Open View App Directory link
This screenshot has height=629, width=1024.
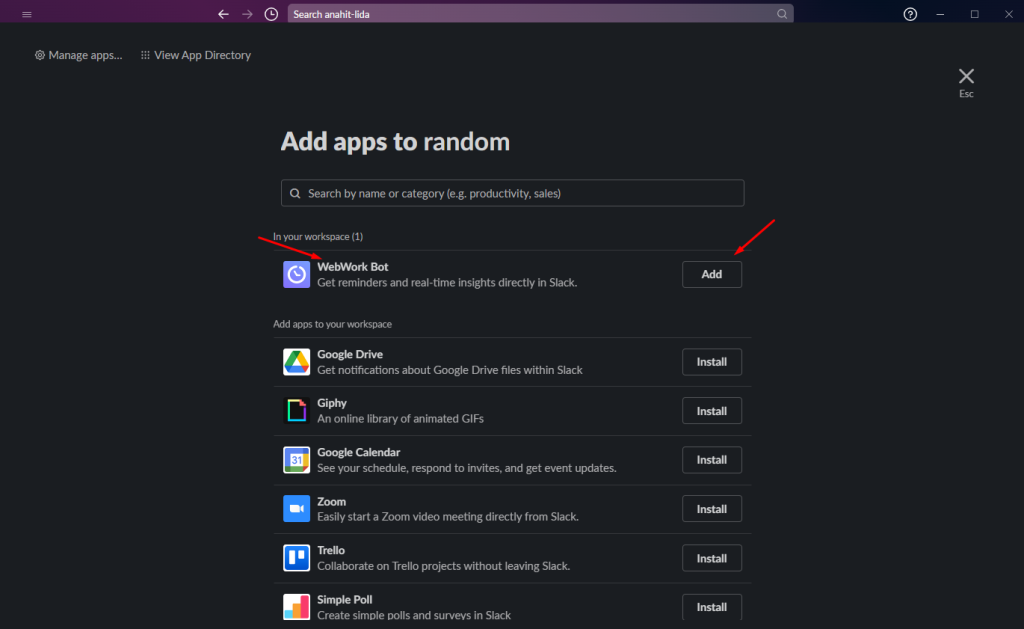coord(202,56)
